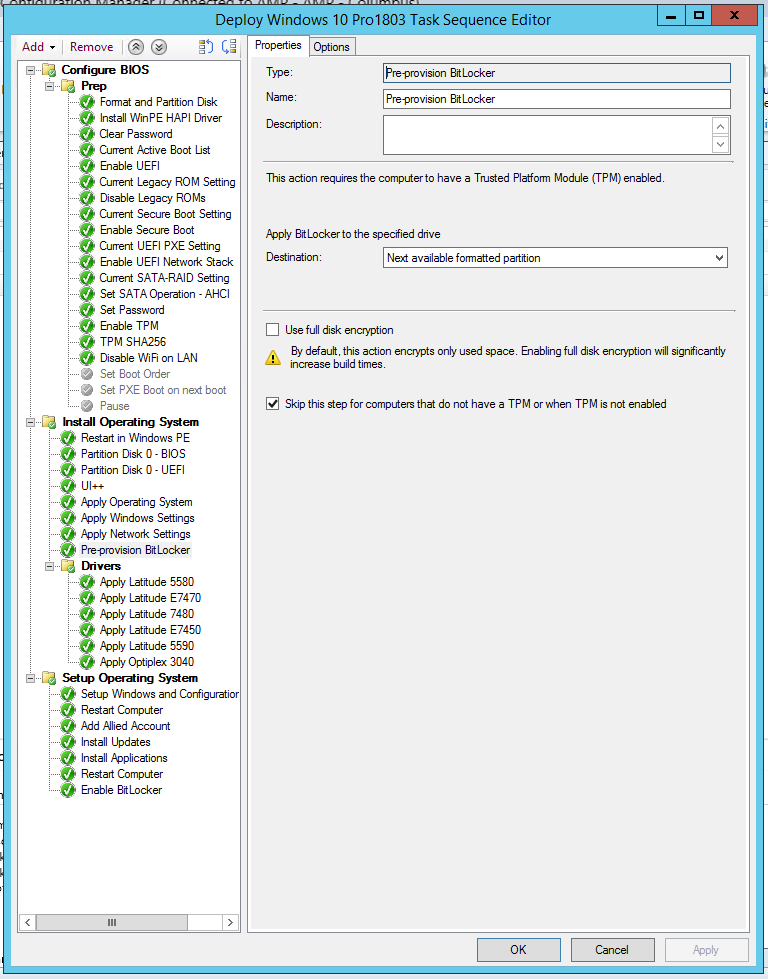768x979 pixels.
Task: Click the disabled grey icon next to Pause step
Action: click(x=87, y=406)
